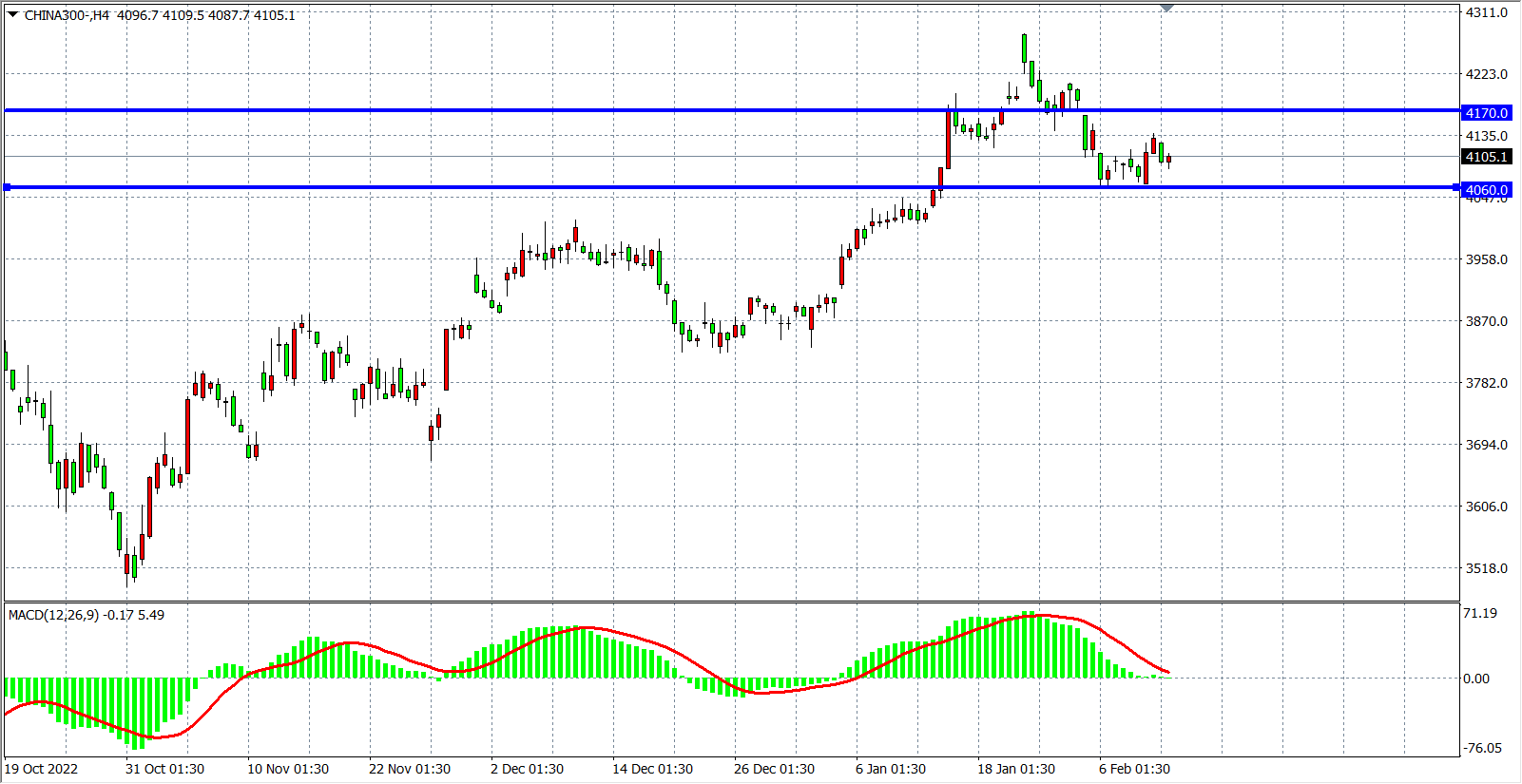Click the right anchor square of 4060 line

[1455, 187]
